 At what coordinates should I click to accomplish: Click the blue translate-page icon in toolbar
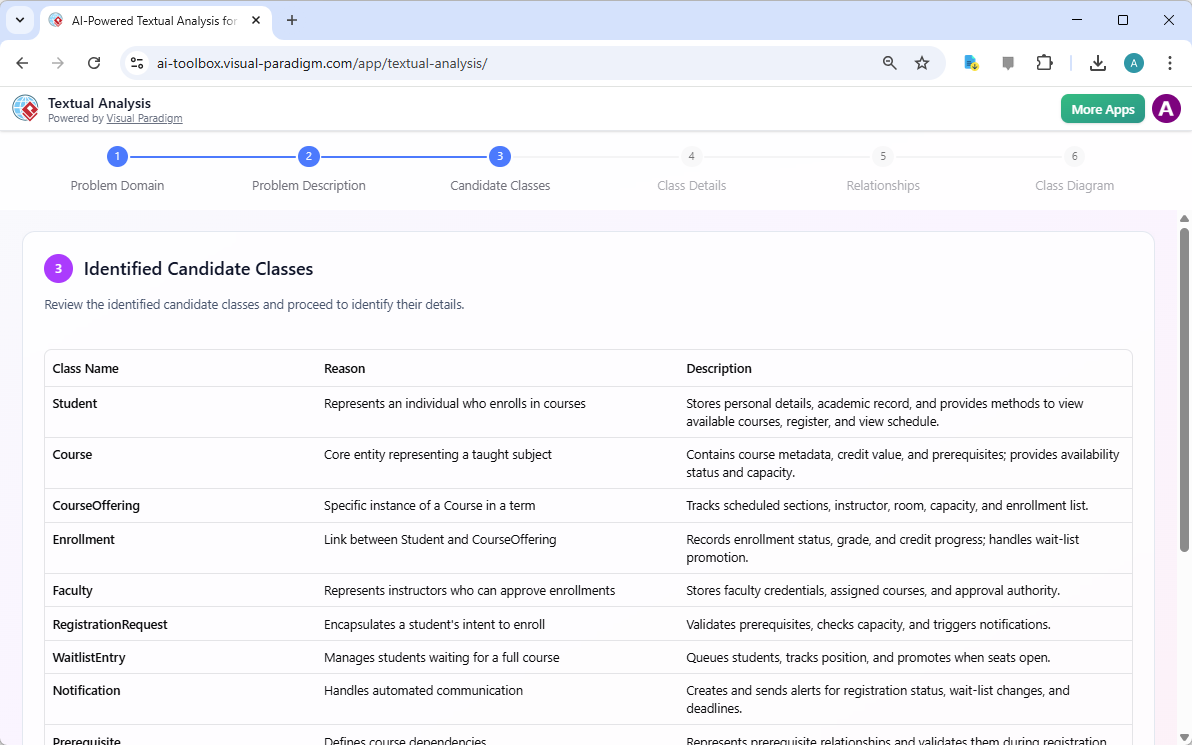point(970,62)
